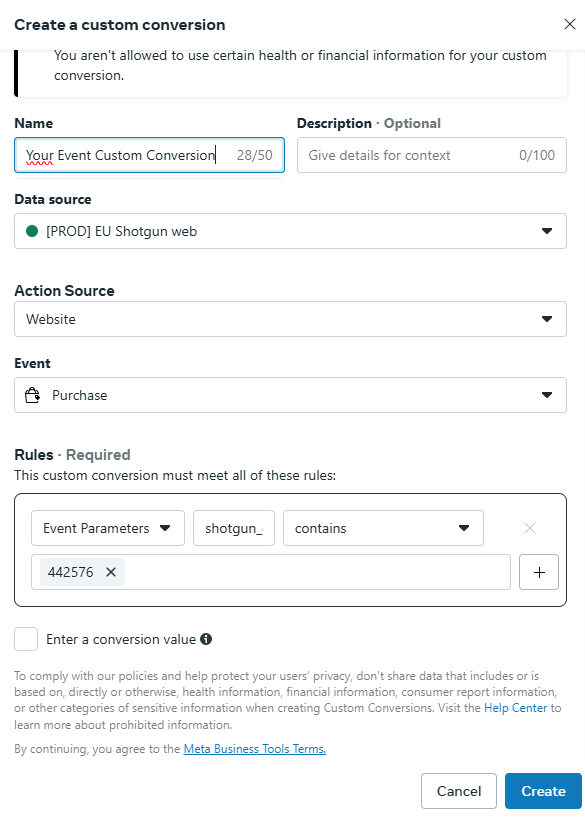The width and height of the screenshot is (585, 818).
Task: Click the conversion value info icon
Action: 206,639
